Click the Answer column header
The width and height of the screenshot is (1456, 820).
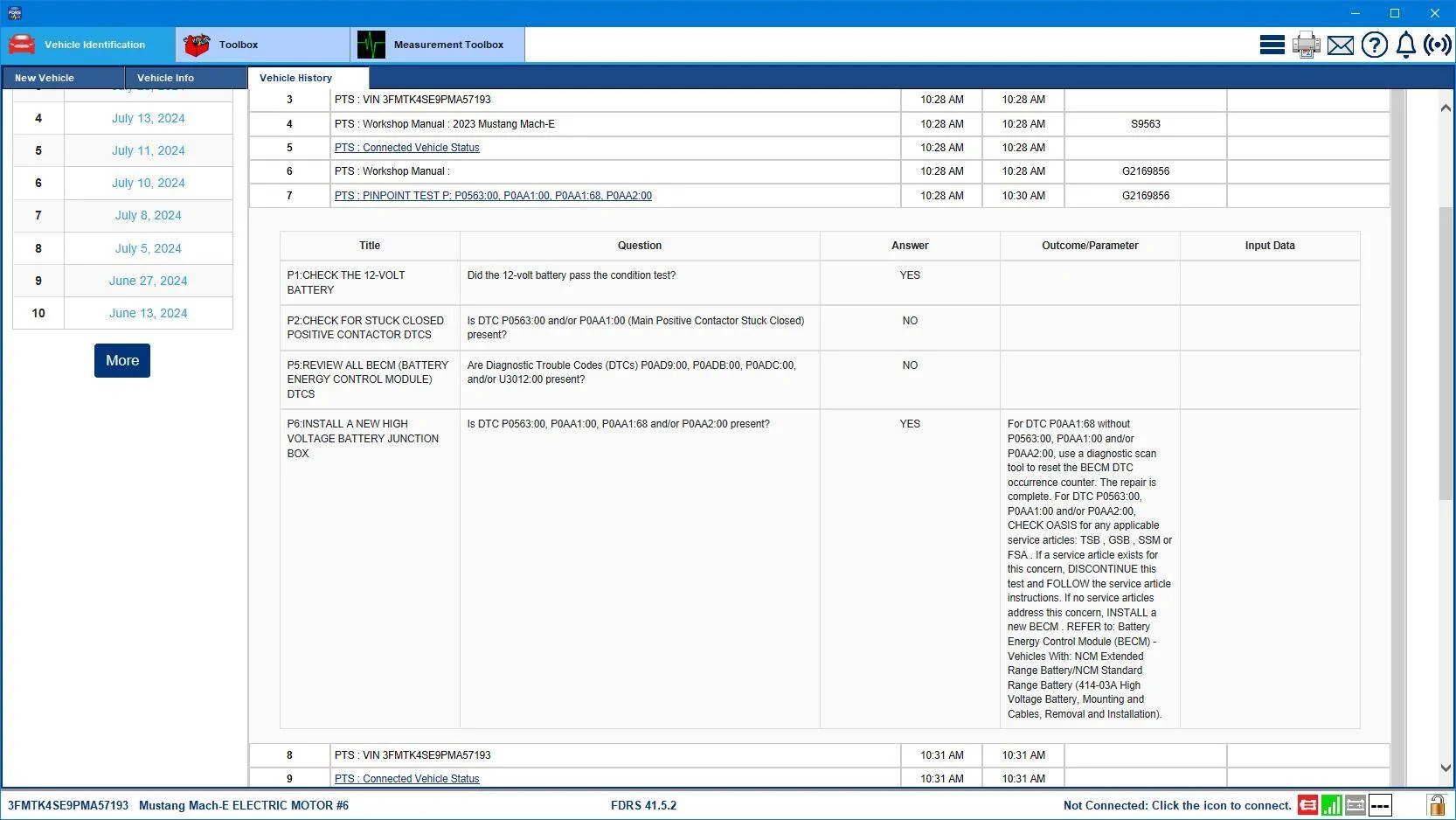[x=910, y=246]
